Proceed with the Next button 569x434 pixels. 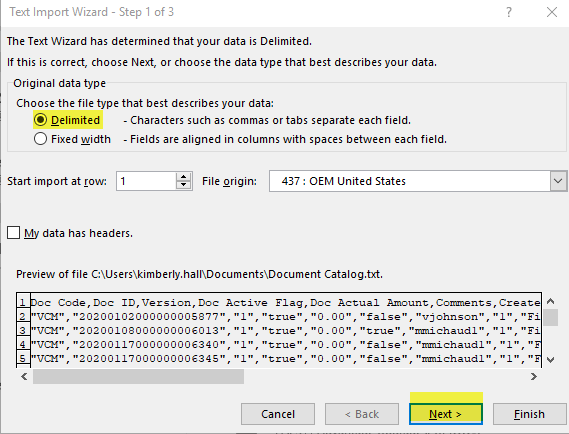(x=446, y=414)
